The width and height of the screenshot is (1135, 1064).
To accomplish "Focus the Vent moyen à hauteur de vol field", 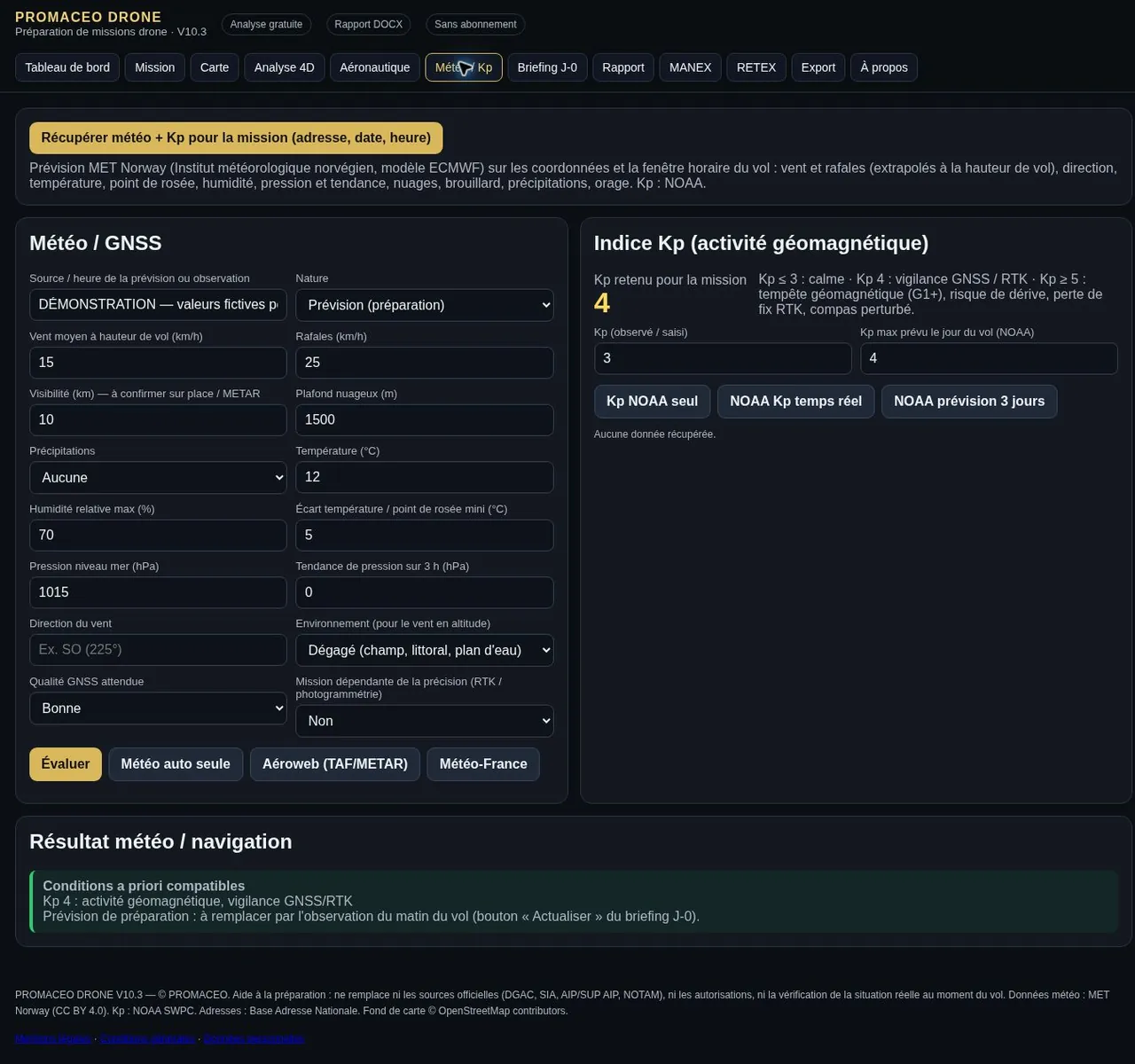I will click(158, 363).
